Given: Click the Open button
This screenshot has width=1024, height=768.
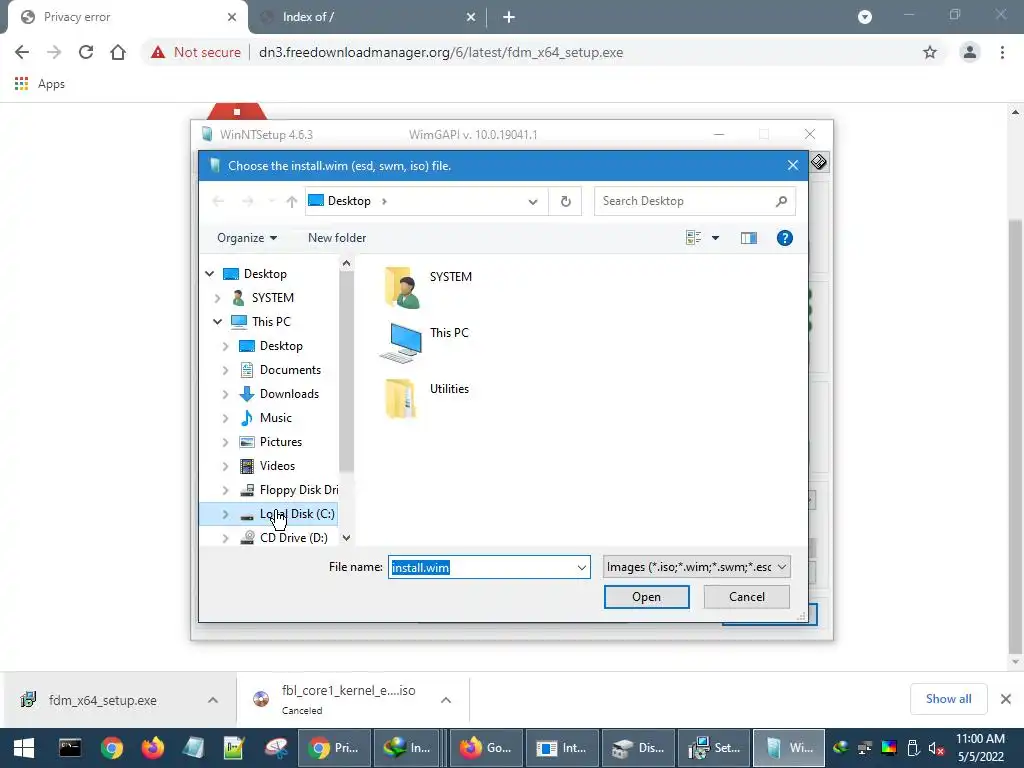Looking at the screenshot, I should pyautogui.click(x=647, y=597).
